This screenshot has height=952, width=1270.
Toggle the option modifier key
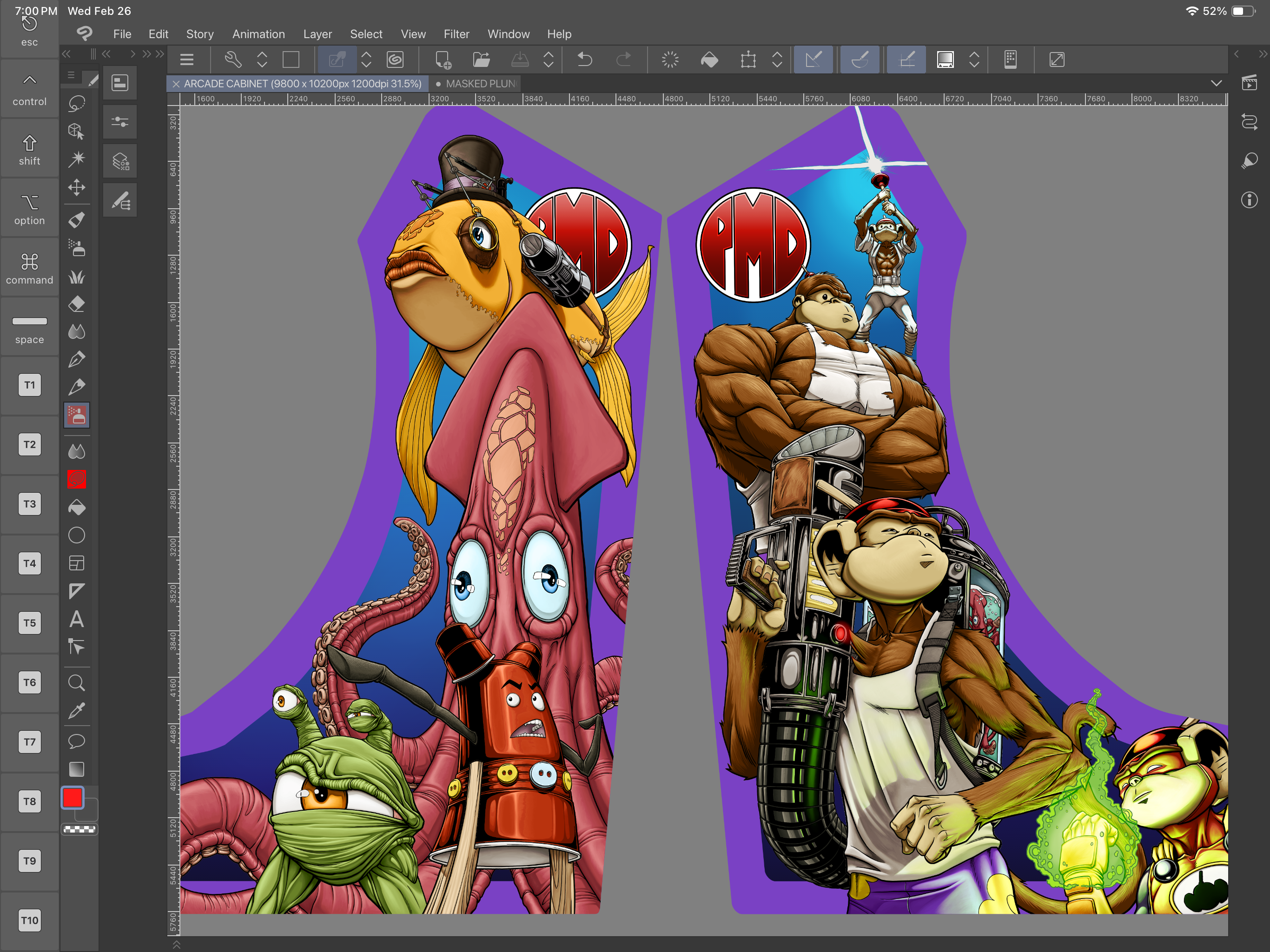pos(29,209)
